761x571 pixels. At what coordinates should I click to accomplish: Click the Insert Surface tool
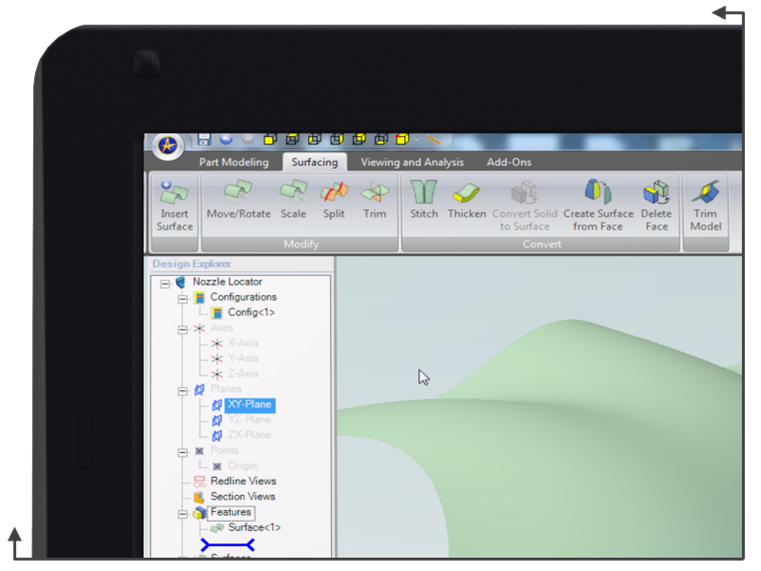tap(174, 206)
